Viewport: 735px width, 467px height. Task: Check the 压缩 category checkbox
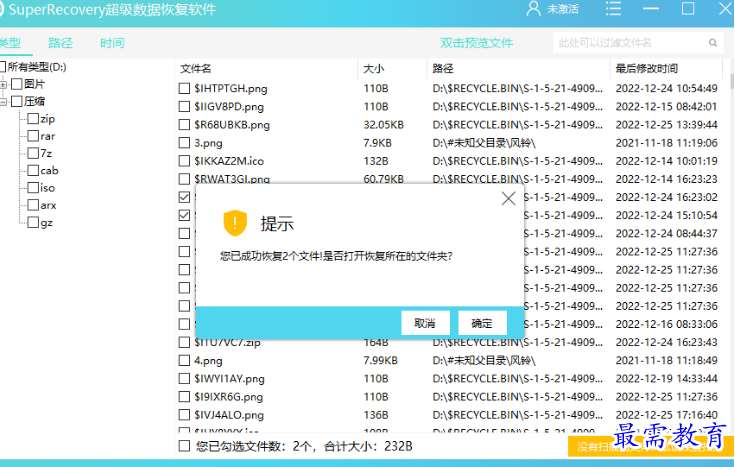(17, 101)
